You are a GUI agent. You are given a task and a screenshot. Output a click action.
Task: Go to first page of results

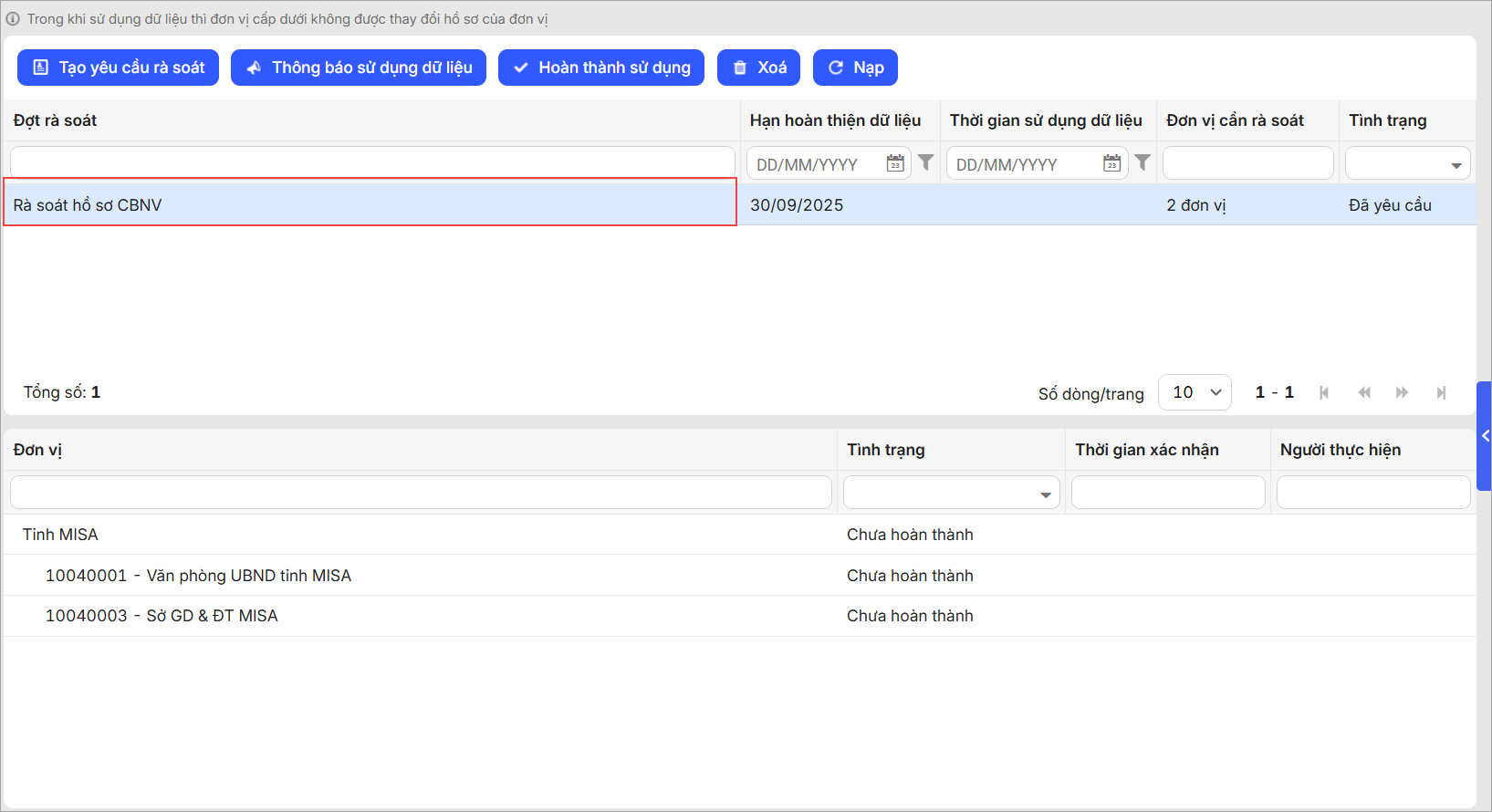pyautogui.click(x=1324, y=392)
